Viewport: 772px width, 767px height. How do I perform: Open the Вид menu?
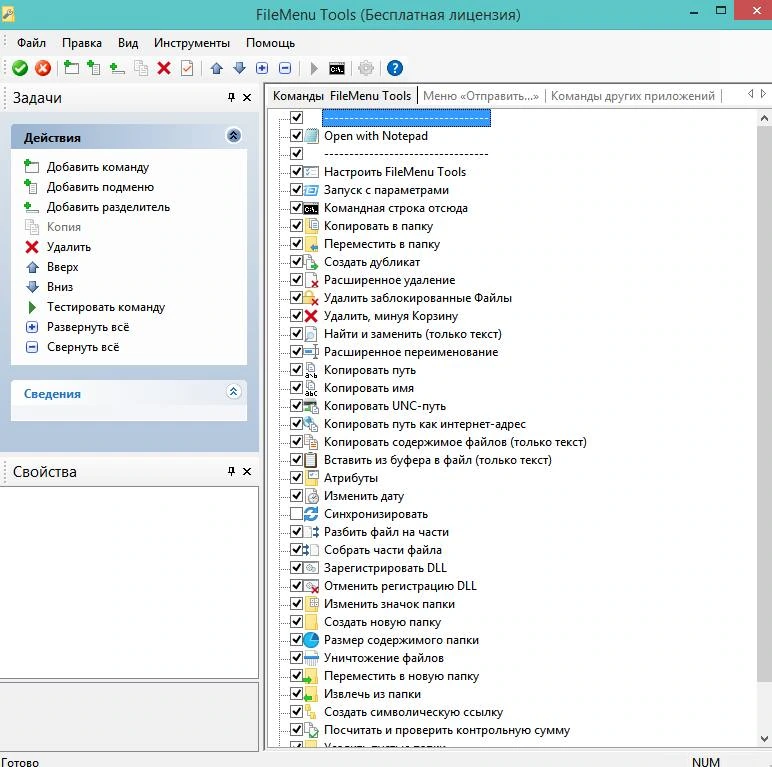128,43
